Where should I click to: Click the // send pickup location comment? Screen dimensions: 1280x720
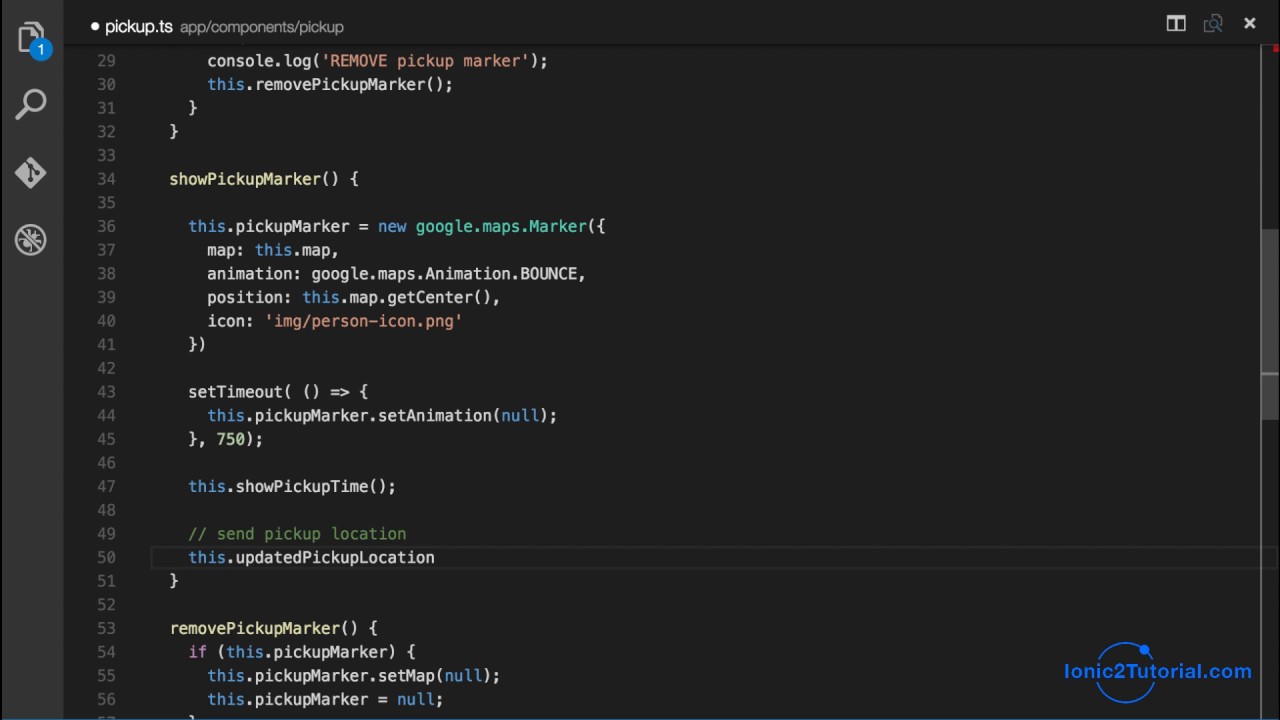[x=297, y=534]
